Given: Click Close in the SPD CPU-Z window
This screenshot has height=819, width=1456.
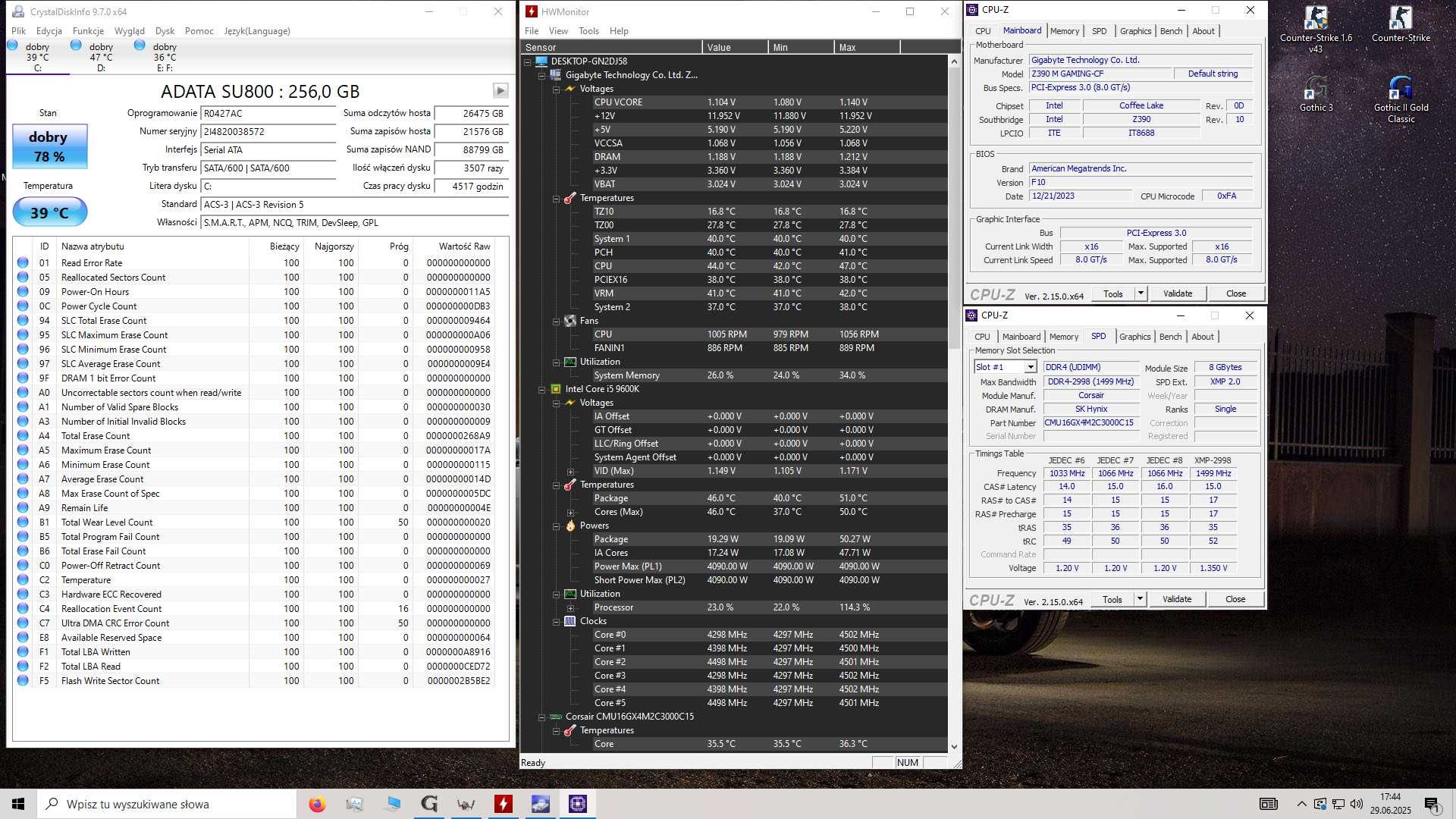Looking at the screenshot, I should (1235, 599).
